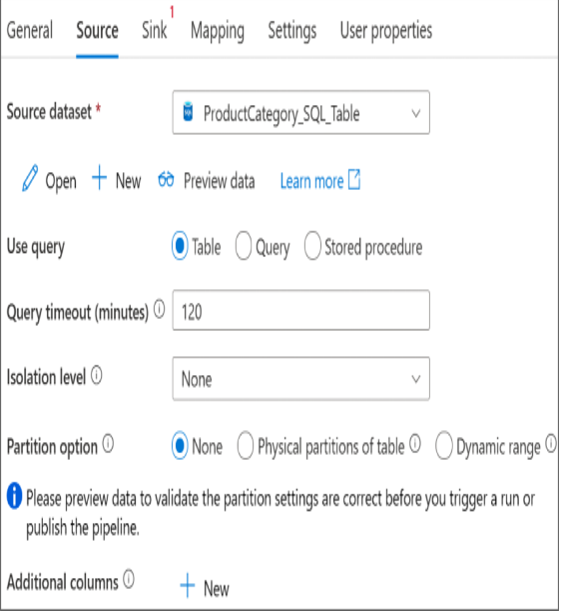The image size is (561, 611).
Task: Choose Physical partitions of table radio option
Action: click(245, 445)
